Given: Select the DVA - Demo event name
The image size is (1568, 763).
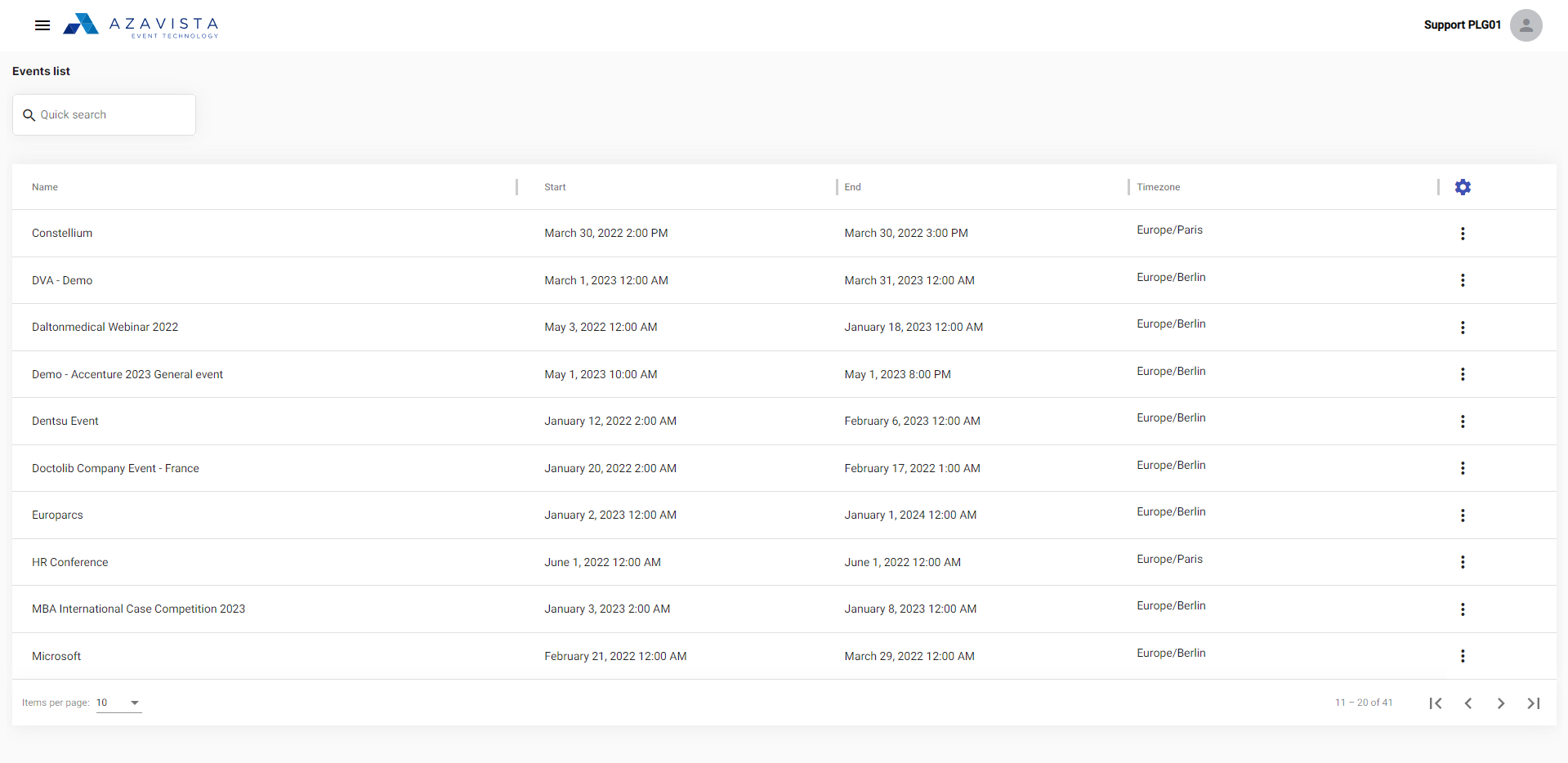Looking at the screenshot, I should (x=62, y=280).
